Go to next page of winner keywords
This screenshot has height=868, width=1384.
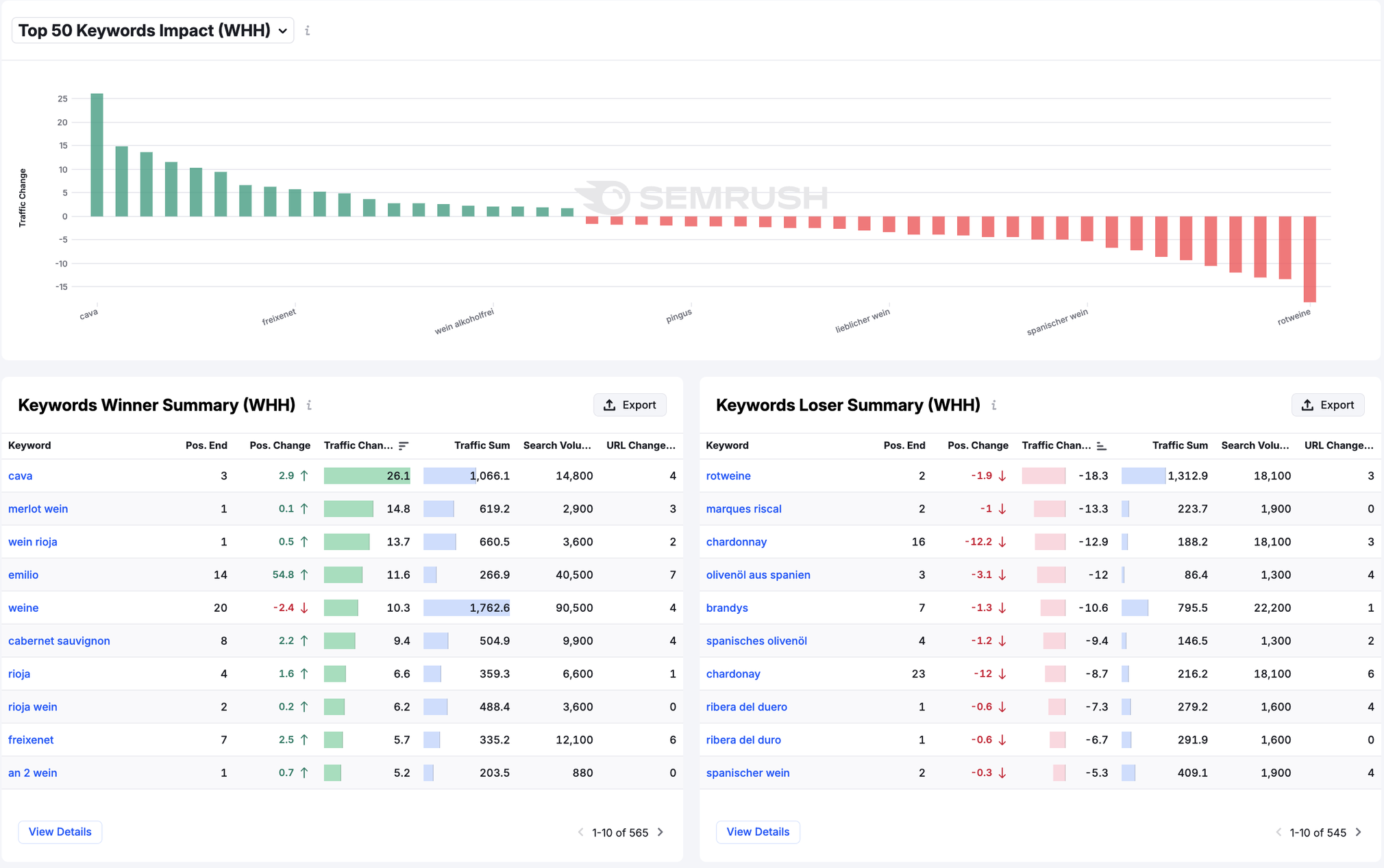point(660,832)
